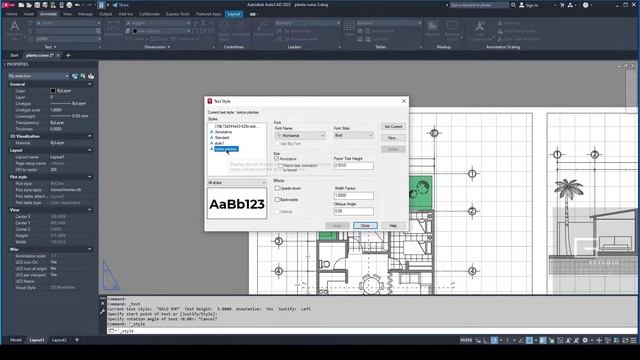Click the Toggle PICKADD icon in Properties panel
This screenshot has width=640, height=360.
pyautogui.click(x=75, y=76)
